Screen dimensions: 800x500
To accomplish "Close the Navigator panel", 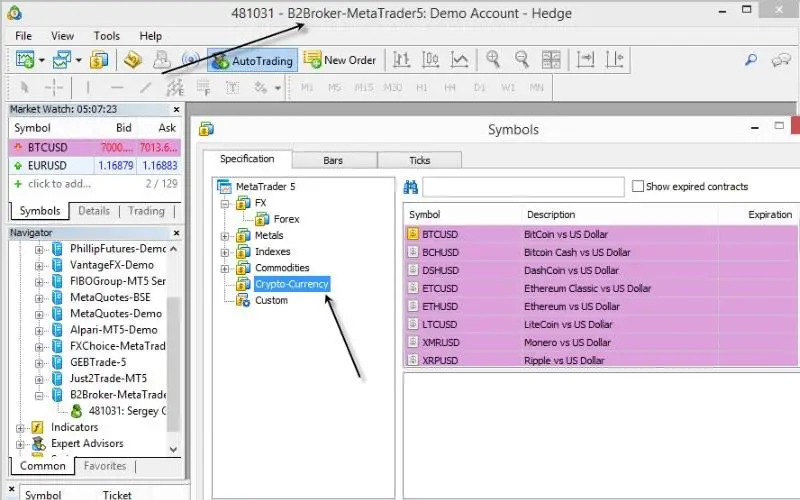I will [x=177, y=233].
